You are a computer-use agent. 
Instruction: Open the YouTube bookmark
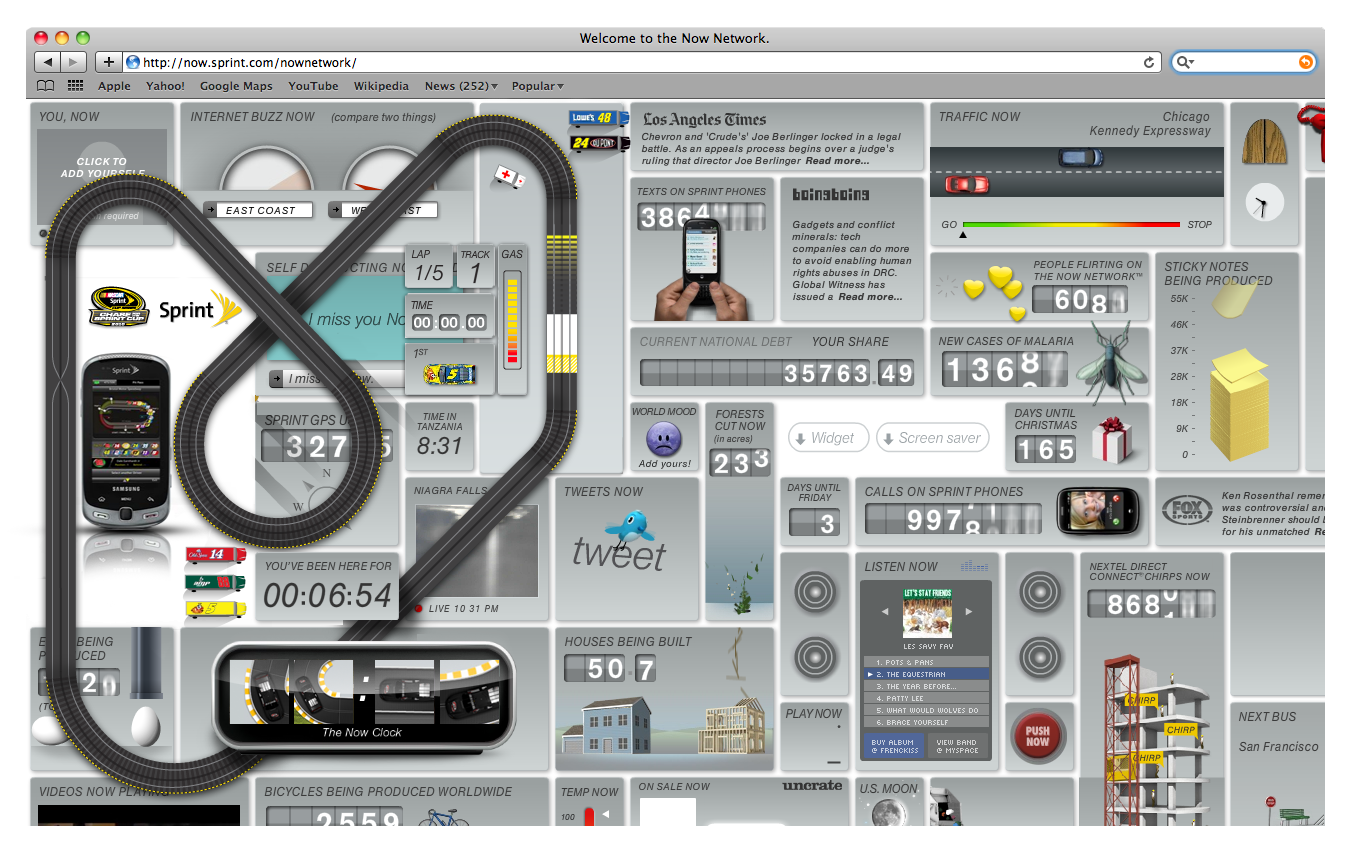(x=313, y=86)
